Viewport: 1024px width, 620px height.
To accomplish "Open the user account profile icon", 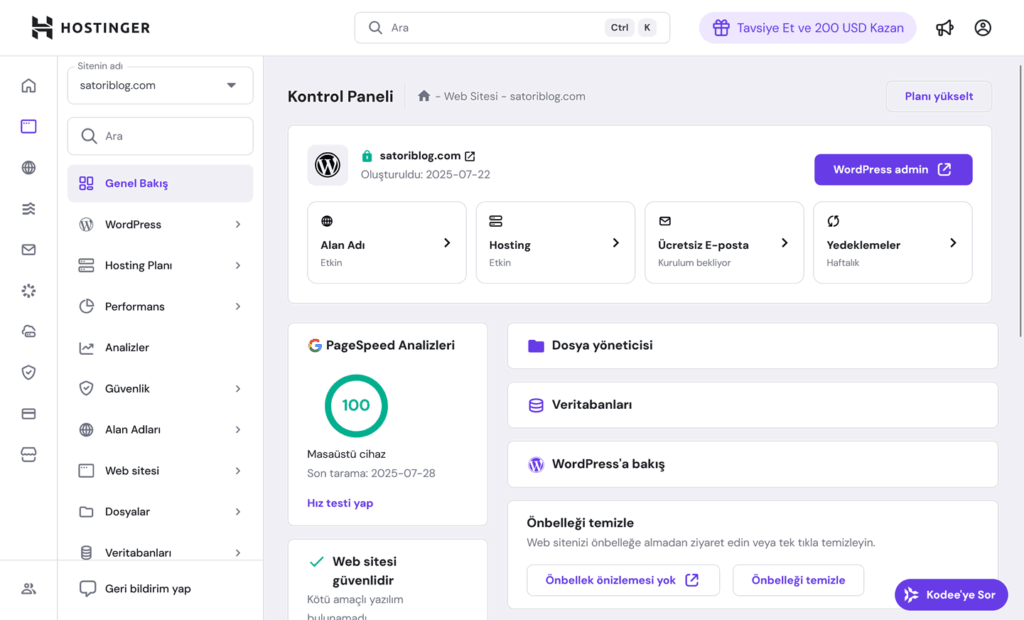I will click(982, 27).
